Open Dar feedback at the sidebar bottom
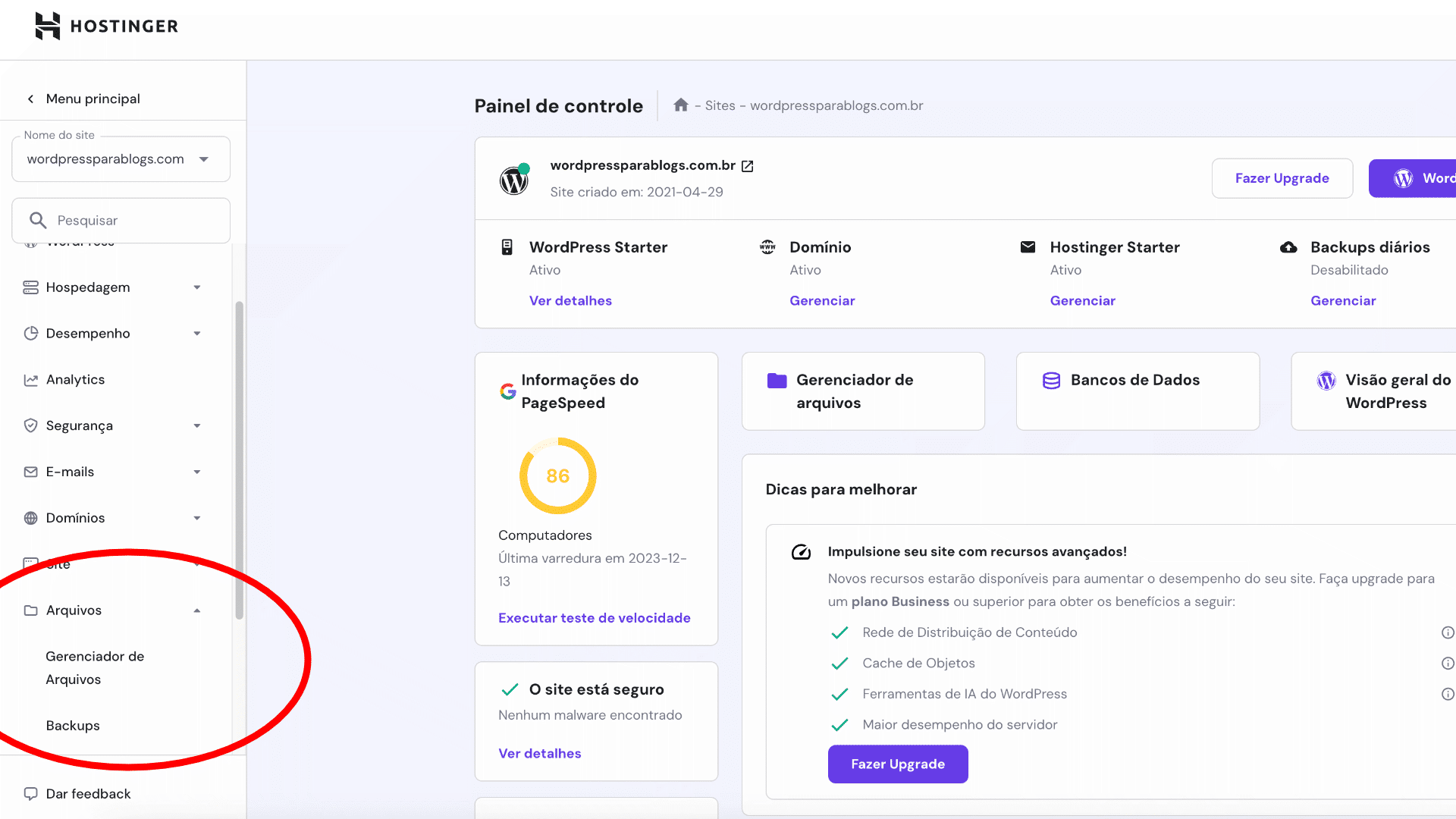The height and width of the screenshot is (819, 1456). (x=88, y=794)
